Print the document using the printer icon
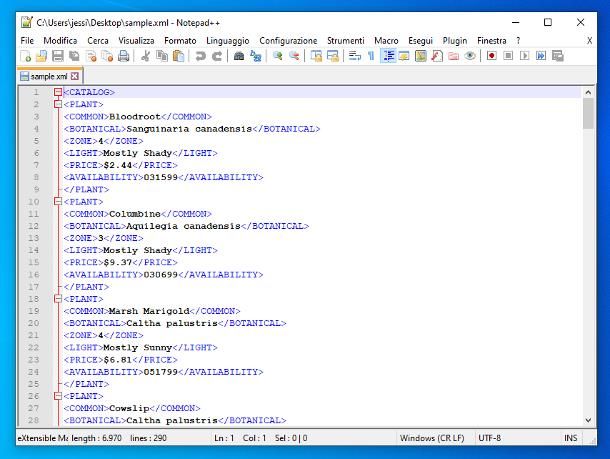 click(x=124, y=56)
